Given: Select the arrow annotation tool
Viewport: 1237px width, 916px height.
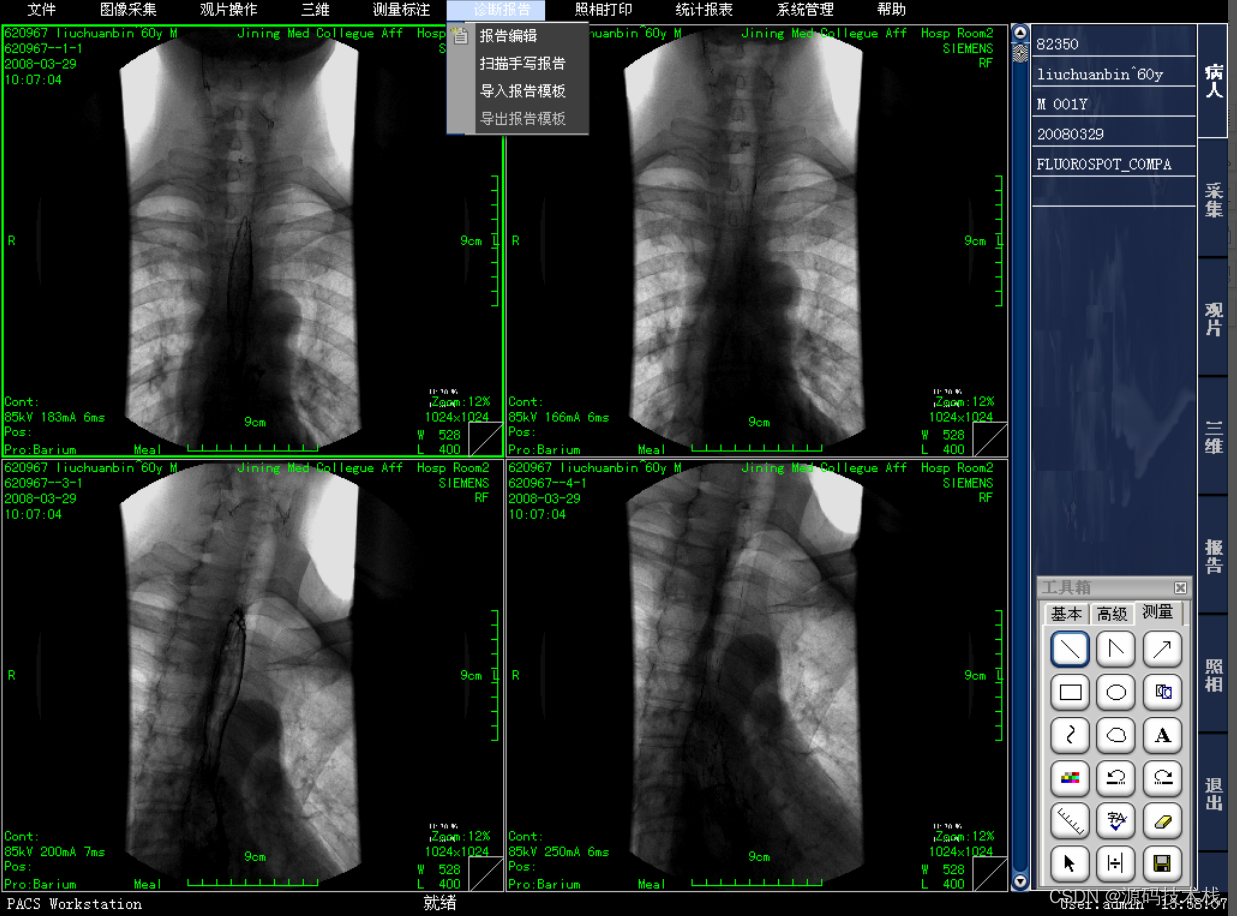Looking at the screenshot, I should pos(1162,650).
